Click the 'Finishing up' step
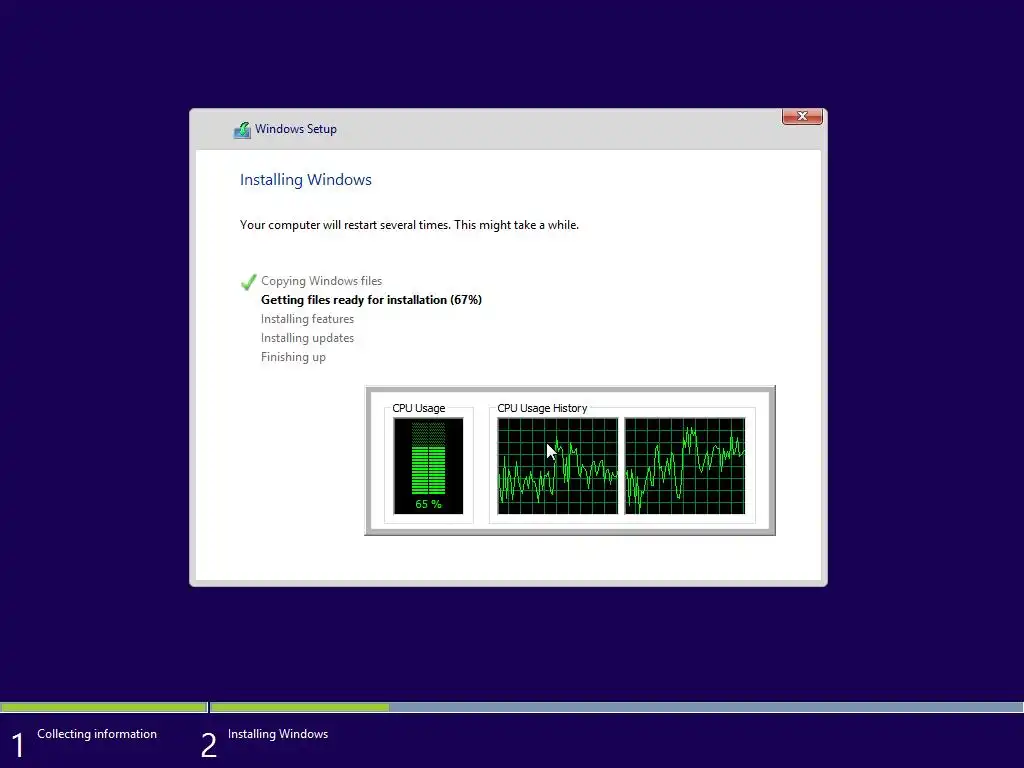Viewport: 1024px width, 768px height. coord(293,357)
